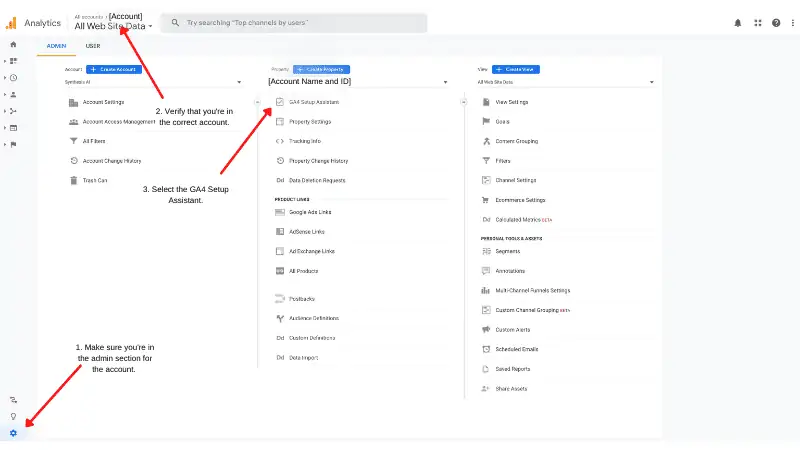This screenshot has height=450, width=800.
Task: Click the Goals flag icon
Action: pyautogui.click(x=486, y=121)
